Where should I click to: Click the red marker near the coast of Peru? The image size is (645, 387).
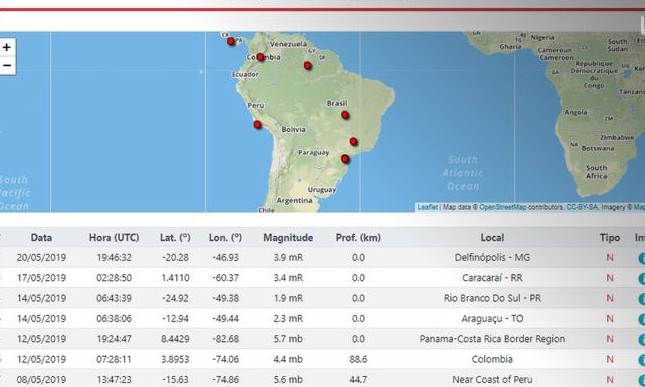point(258,124)
